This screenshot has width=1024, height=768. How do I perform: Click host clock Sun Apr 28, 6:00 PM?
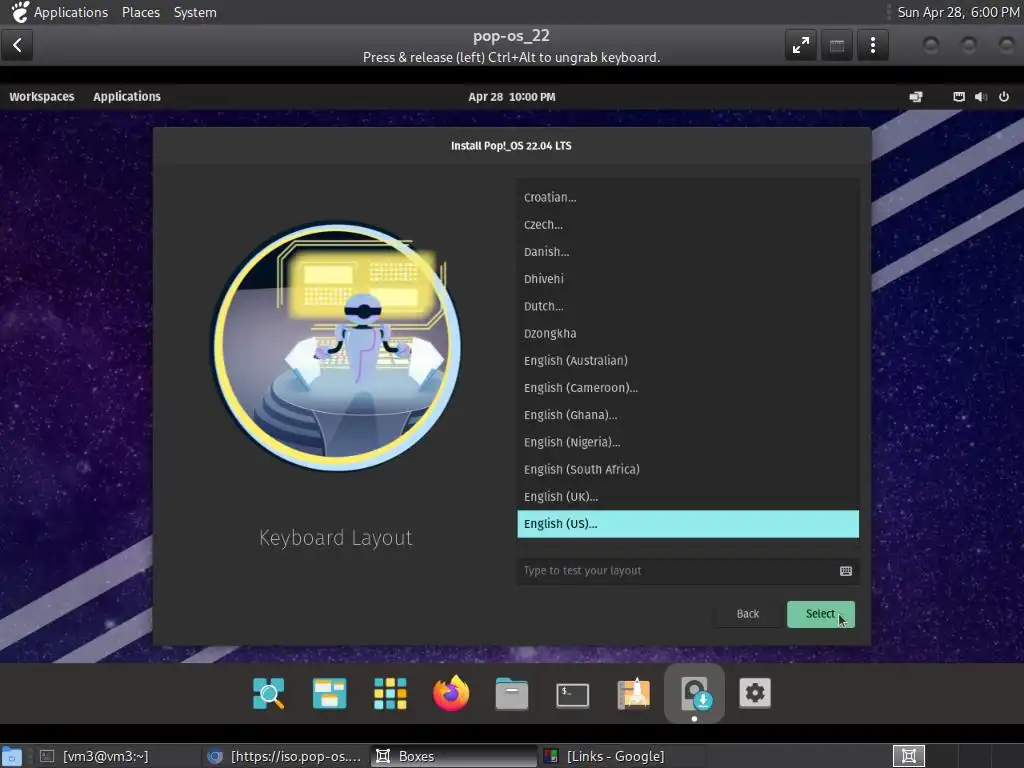[x=957, y=12]
